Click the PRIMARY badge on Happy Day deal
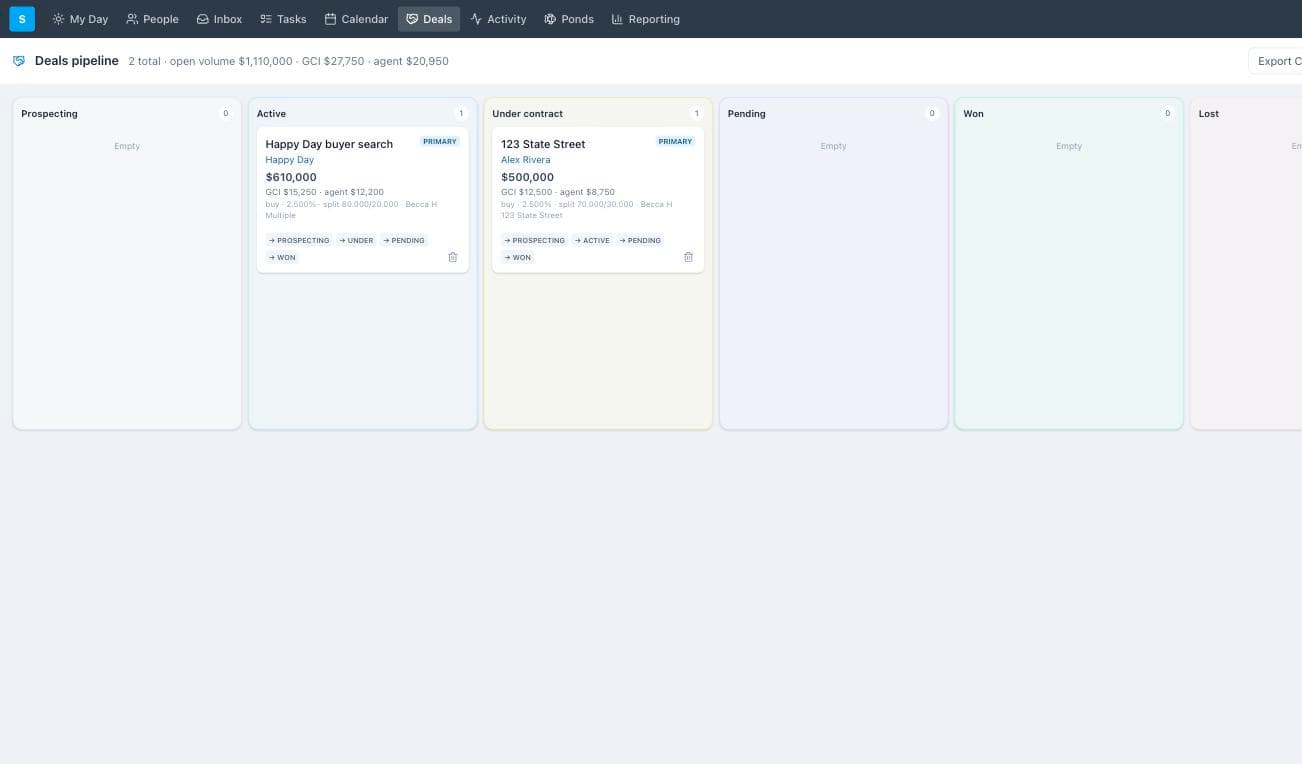Image resolution: width=1302 pixels, height=764 pixels. click(x=440, y=141)
